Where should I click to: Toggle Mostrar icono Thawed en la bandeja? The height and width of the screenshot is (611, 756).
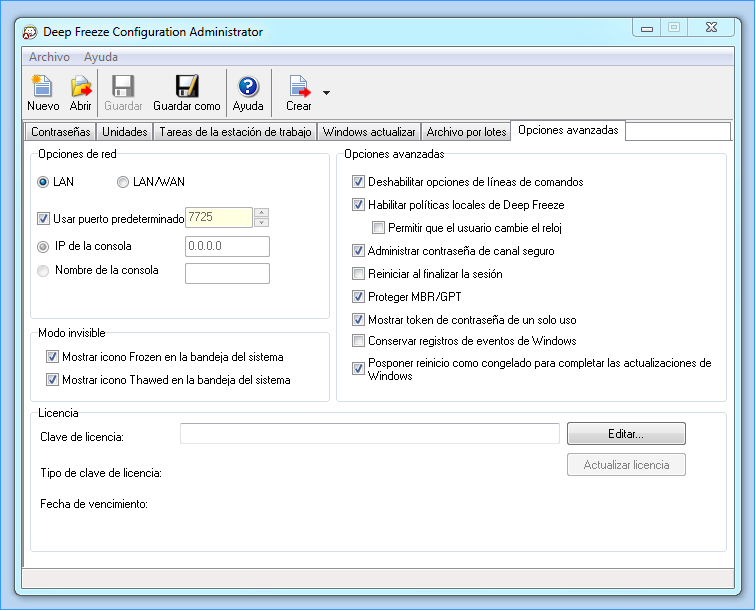pos(52,380)
